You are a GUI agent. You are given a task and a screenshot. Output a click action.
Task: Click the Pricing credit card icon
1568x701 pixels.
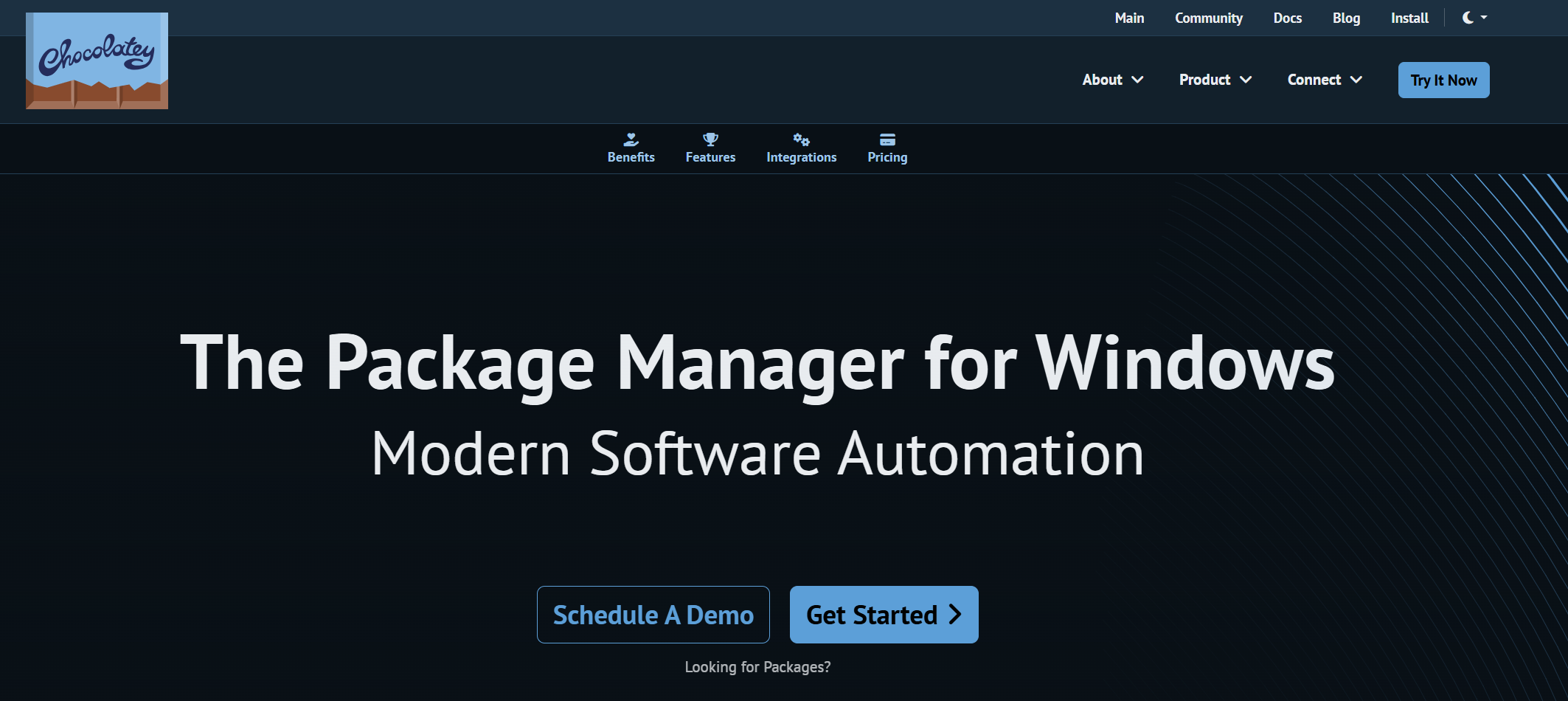[887, 139]
